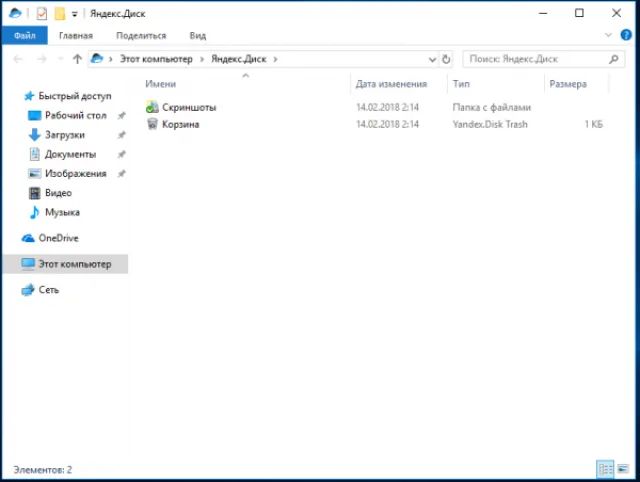This screenshot has width=640, height=482.
Task: Click the pin icon beside Изображения
Action: tap(122, 173)
